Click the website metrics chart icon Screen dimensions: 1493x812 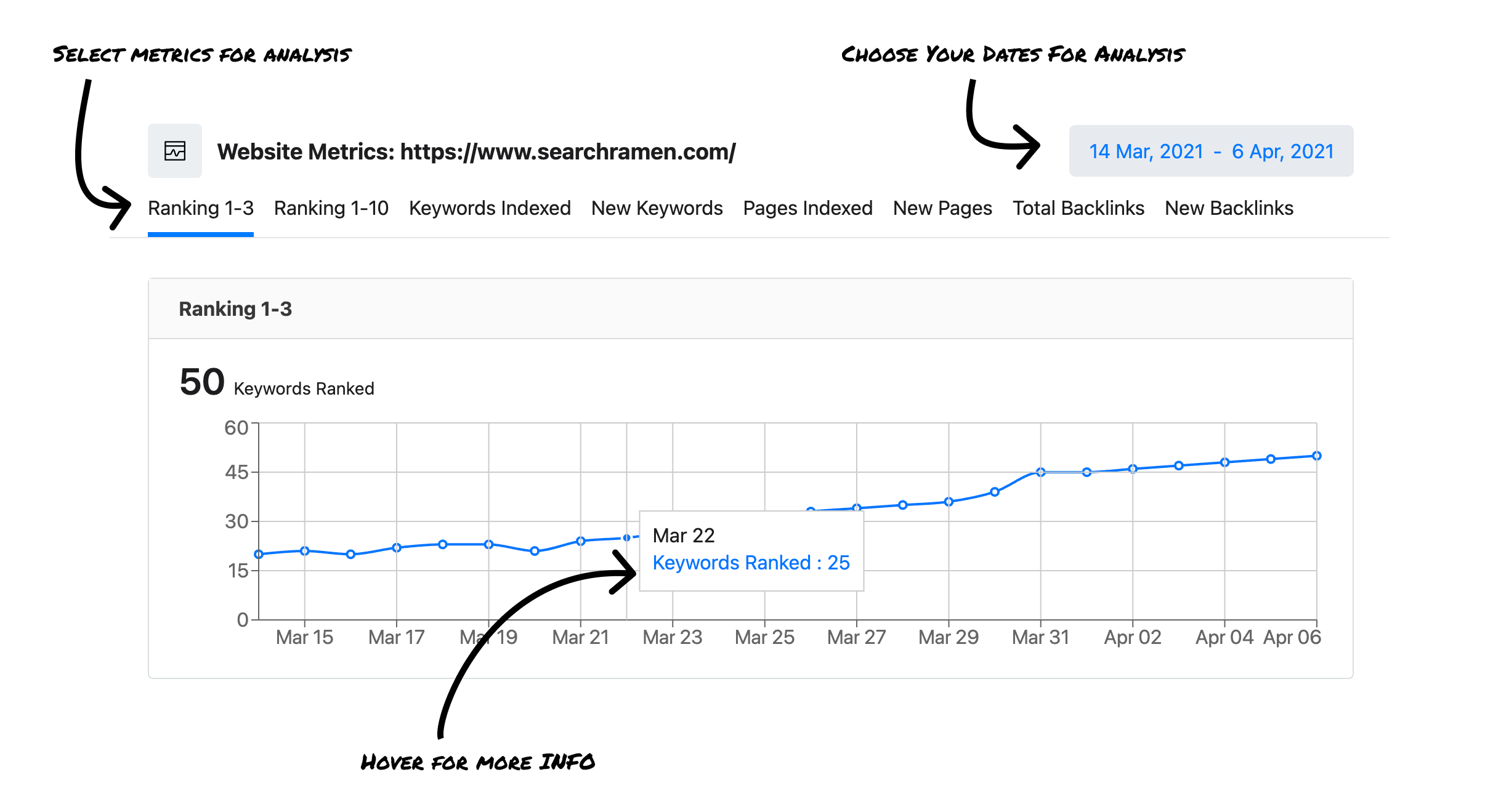click(x=175, y=151)
